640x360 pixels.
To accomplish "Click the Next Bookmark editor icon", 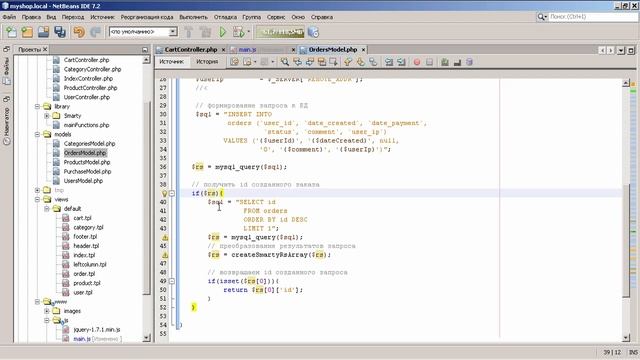I will (x=360, y=62).
